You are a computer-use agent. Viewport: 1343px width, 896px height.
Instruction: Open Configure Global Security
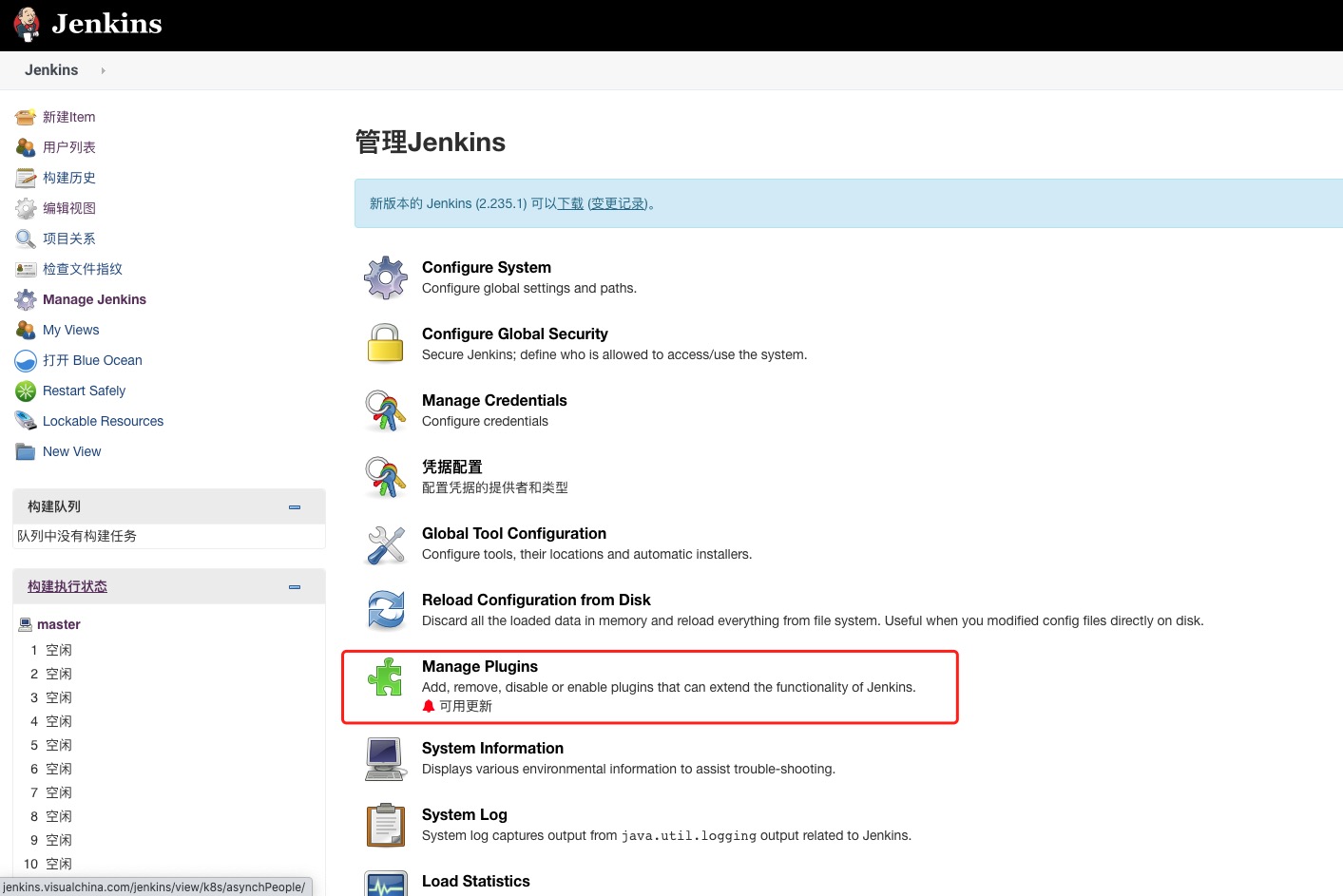coord(515,334)
